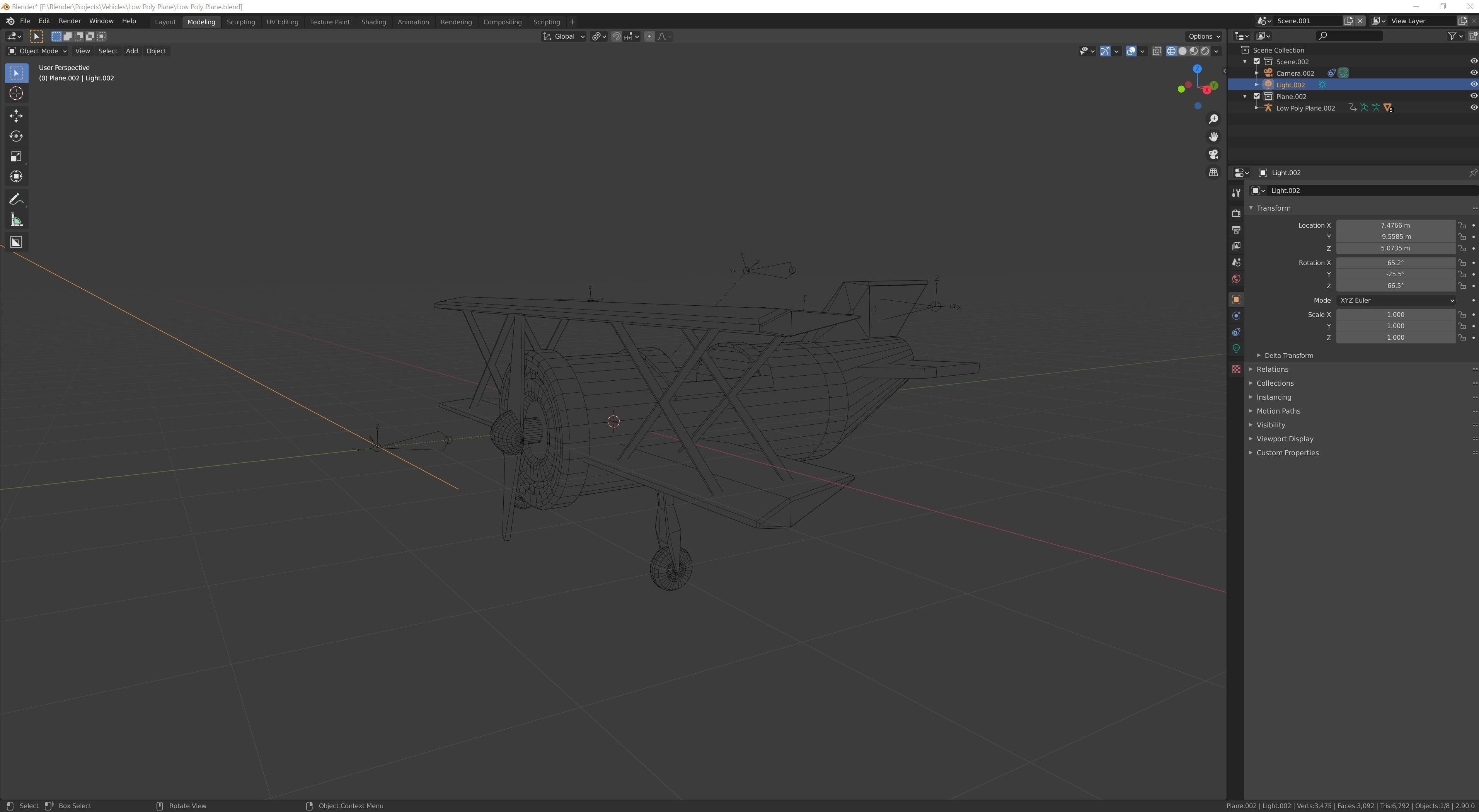The height and width of the screenshot is (812, 1479).
Task: Click the zoom magnifier viewport icon
Action: pos(1213,119)
